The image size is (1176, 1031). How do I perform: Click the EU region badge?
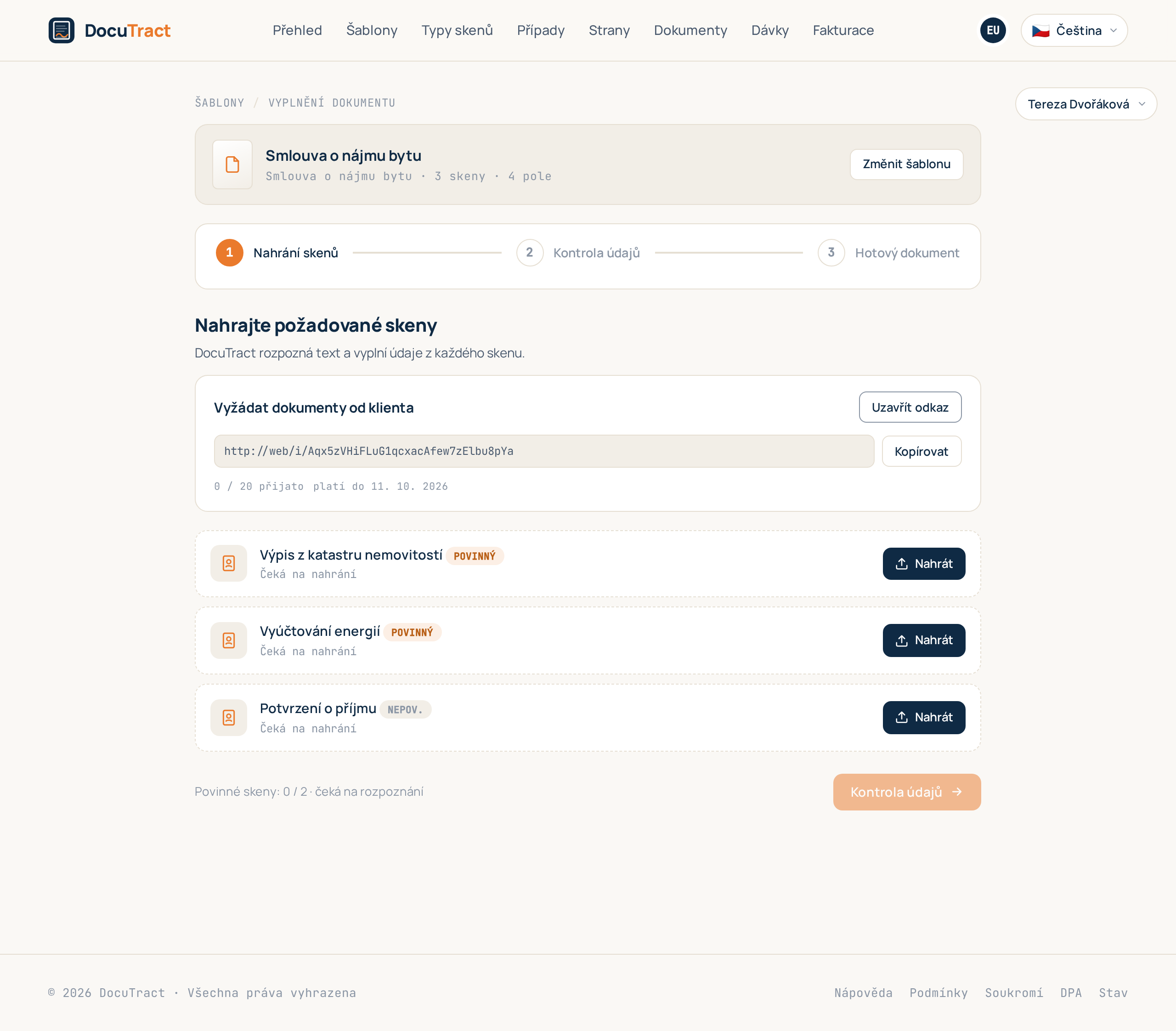[993, 30]
